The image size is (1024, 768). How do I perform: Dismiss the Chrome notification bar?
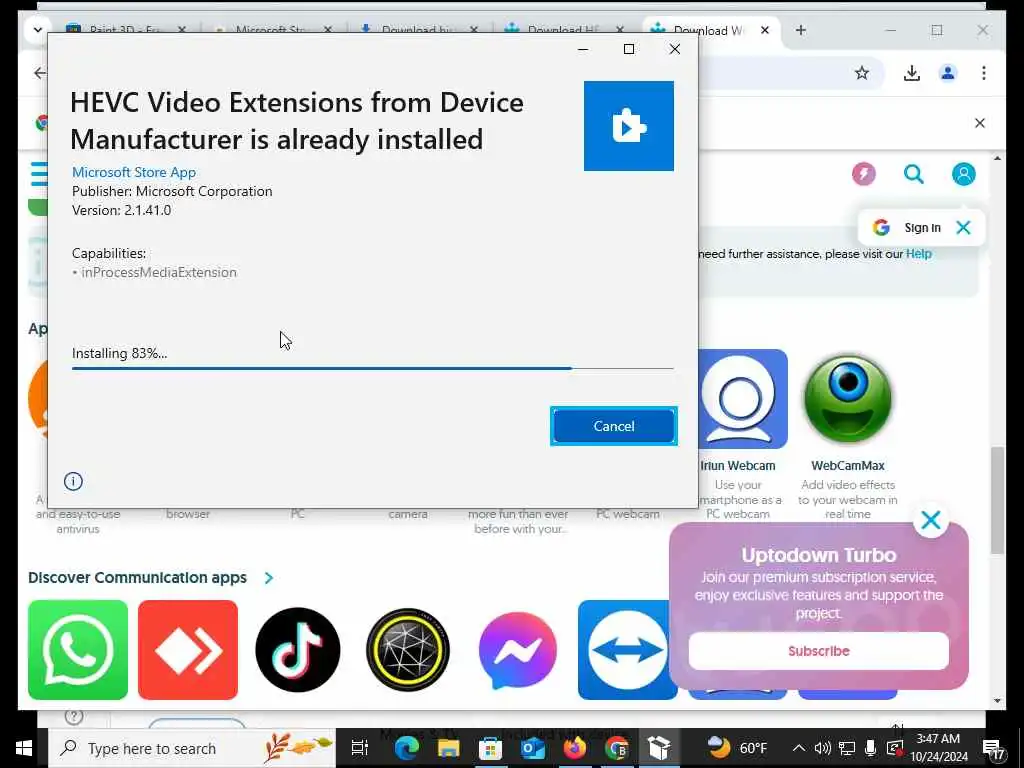pyautogui.click(x=980, y=123)
